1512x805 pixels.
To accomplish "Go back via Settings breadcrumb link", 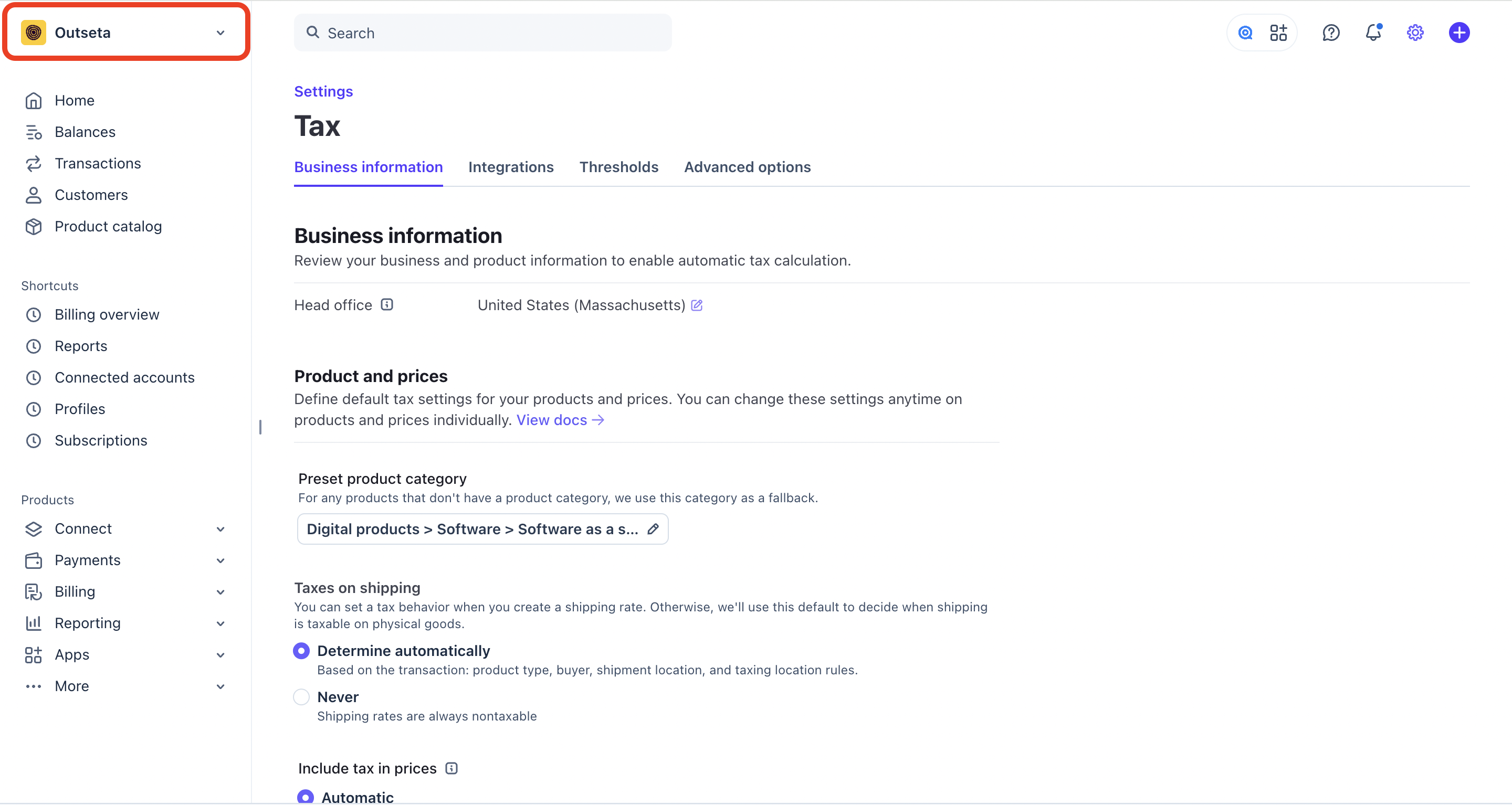I will [323, 91].
